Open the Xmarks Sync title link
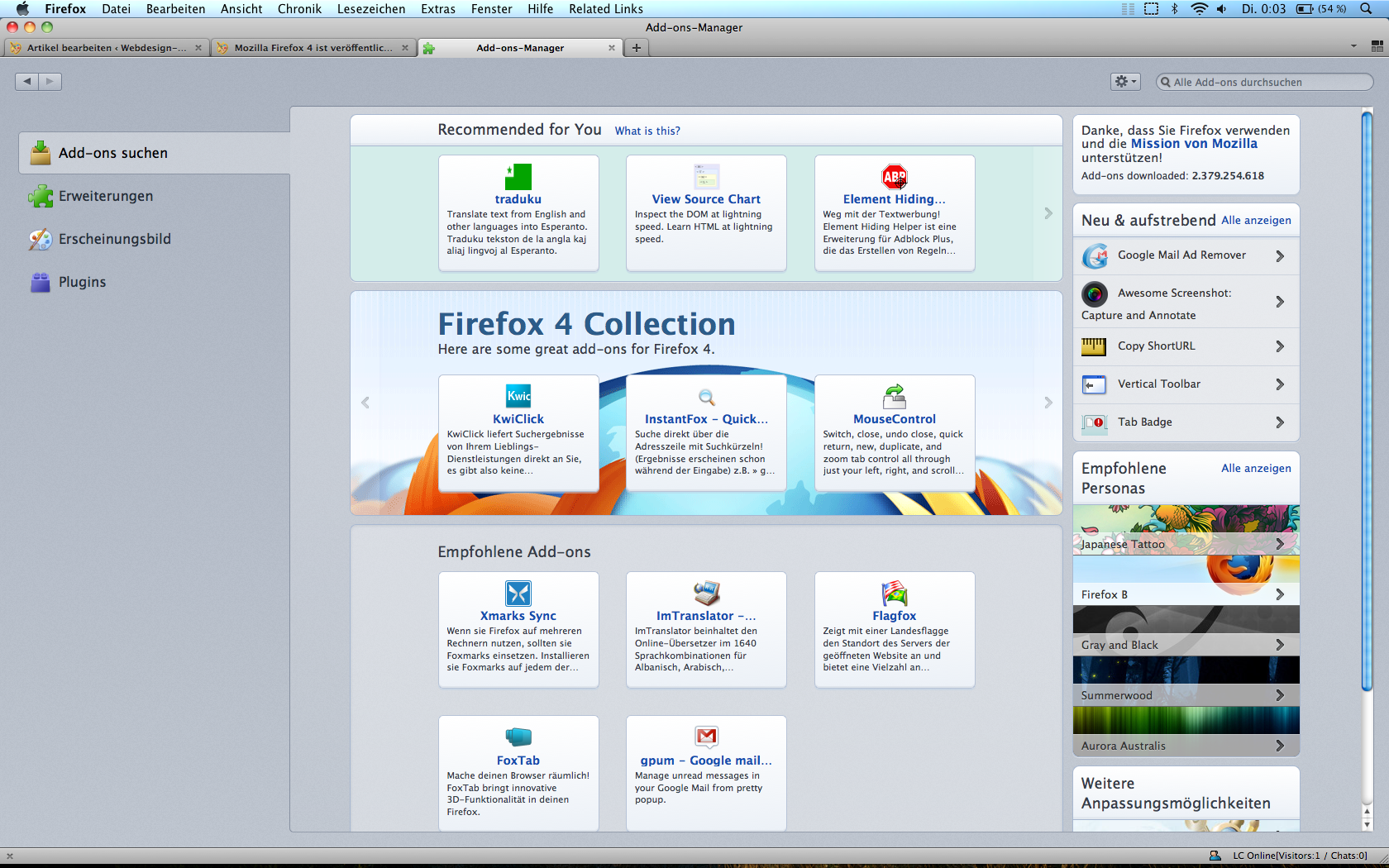Image resolution: width=1389 pixels, height=868 pixels. click(518, 616)
